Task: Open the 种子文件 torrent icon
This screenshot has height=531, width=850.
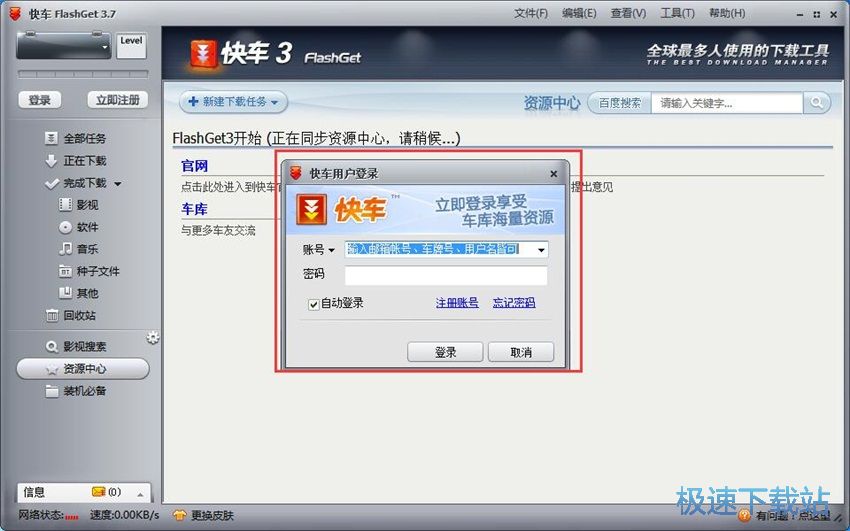Action: click(x=65, y=271)
